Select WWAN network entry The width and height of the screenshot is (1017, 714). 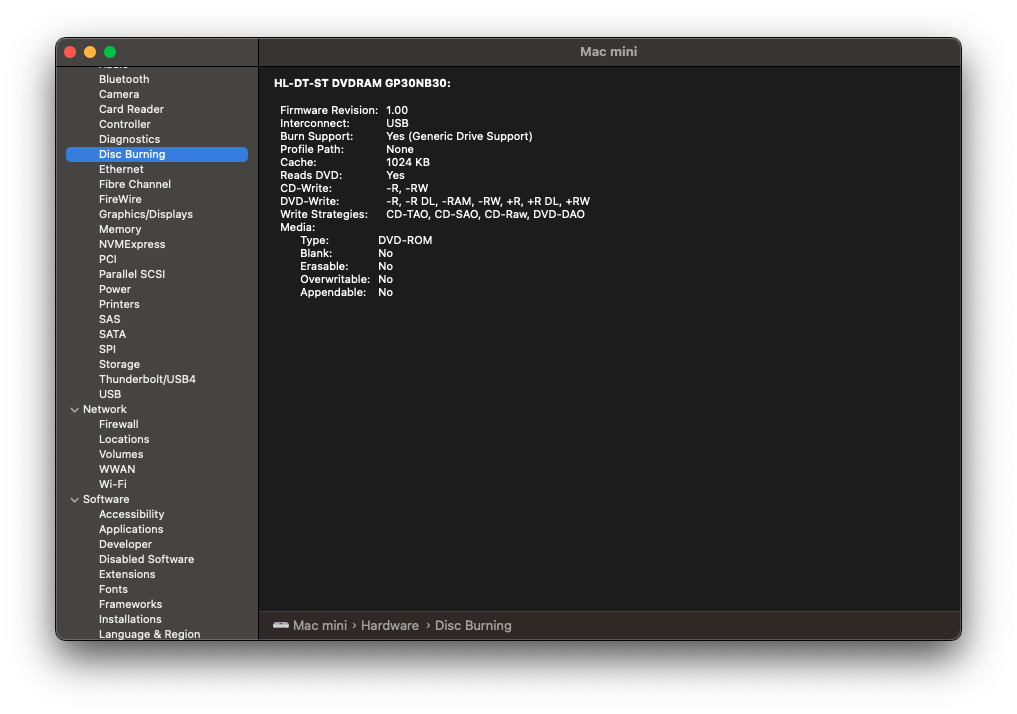[117, 469]
